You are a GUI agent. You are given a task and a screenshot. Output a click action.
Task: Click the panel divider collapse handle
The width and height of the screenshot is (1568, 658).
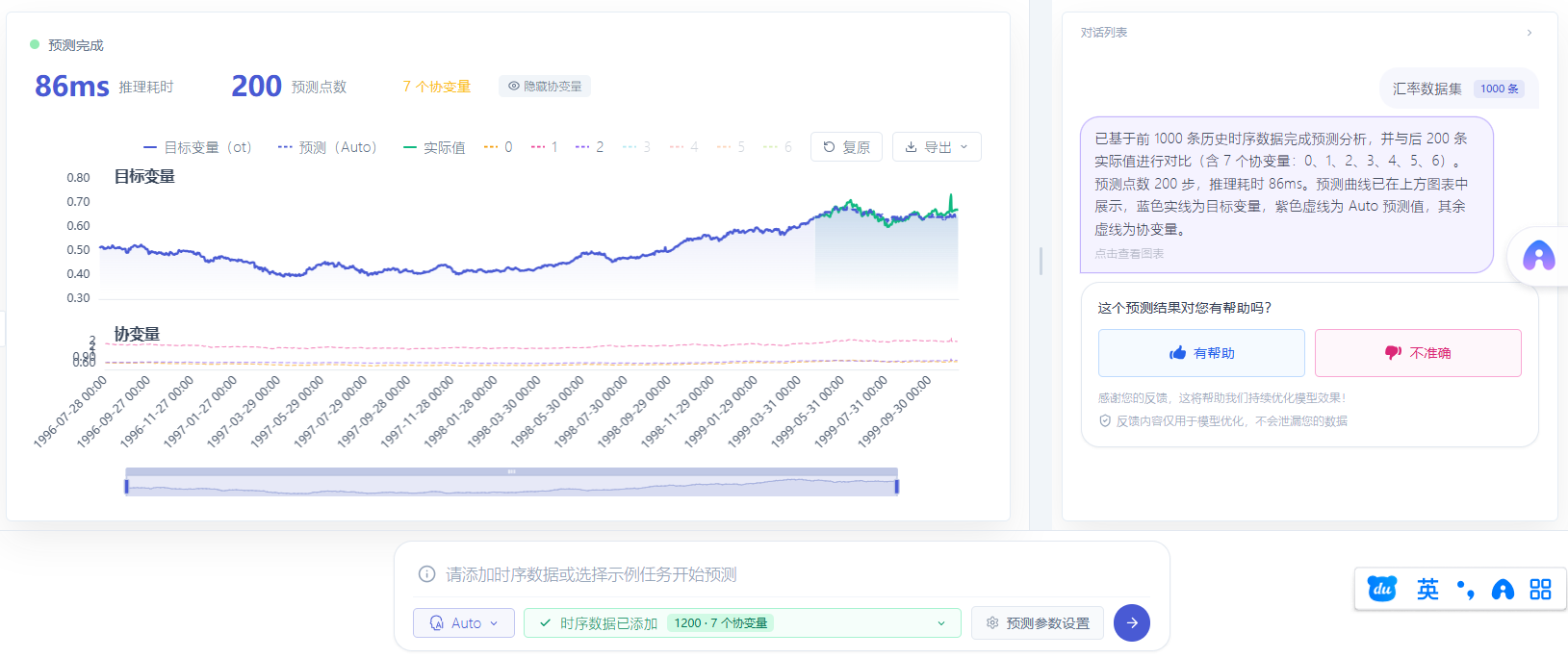pos(1041,261)
